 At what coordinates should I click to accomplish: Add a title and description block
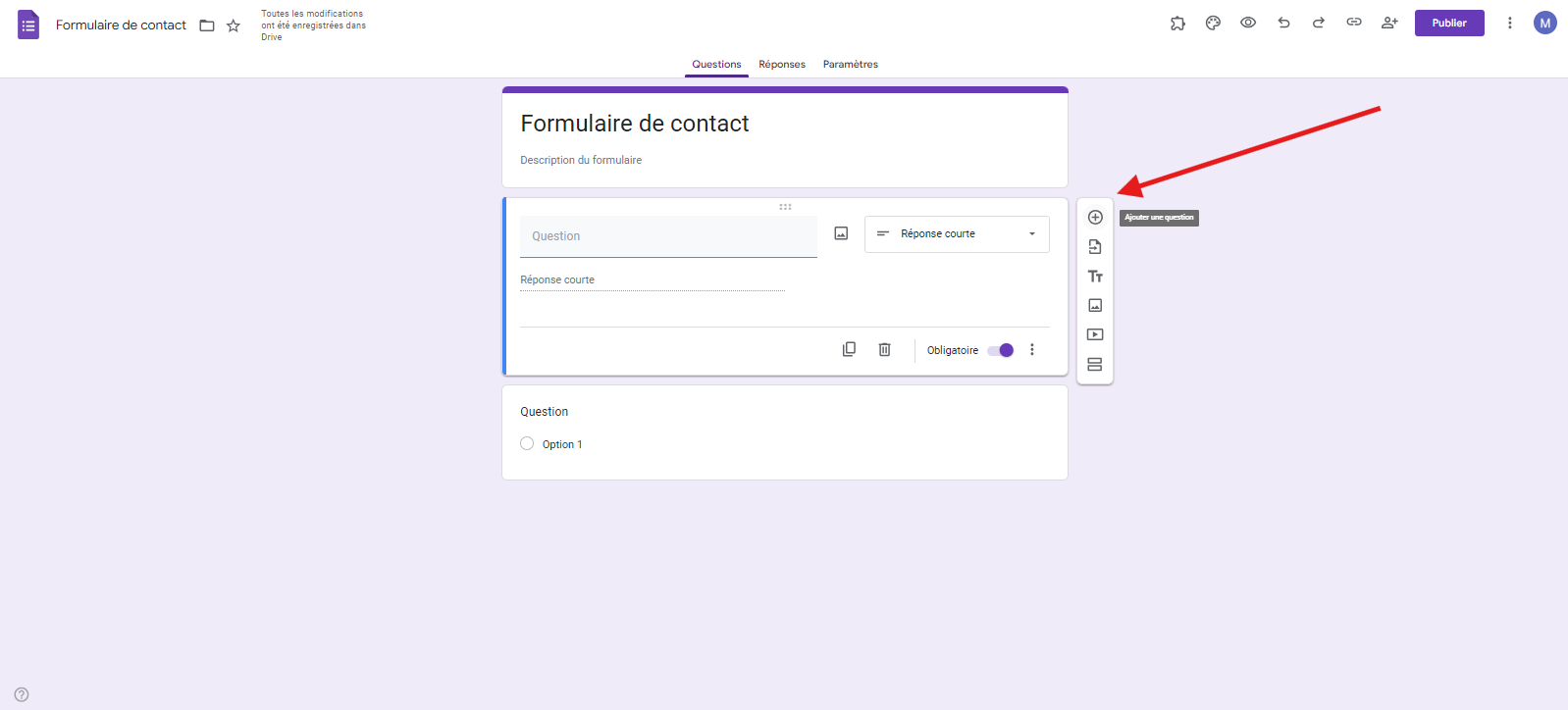click(1095, 277)
